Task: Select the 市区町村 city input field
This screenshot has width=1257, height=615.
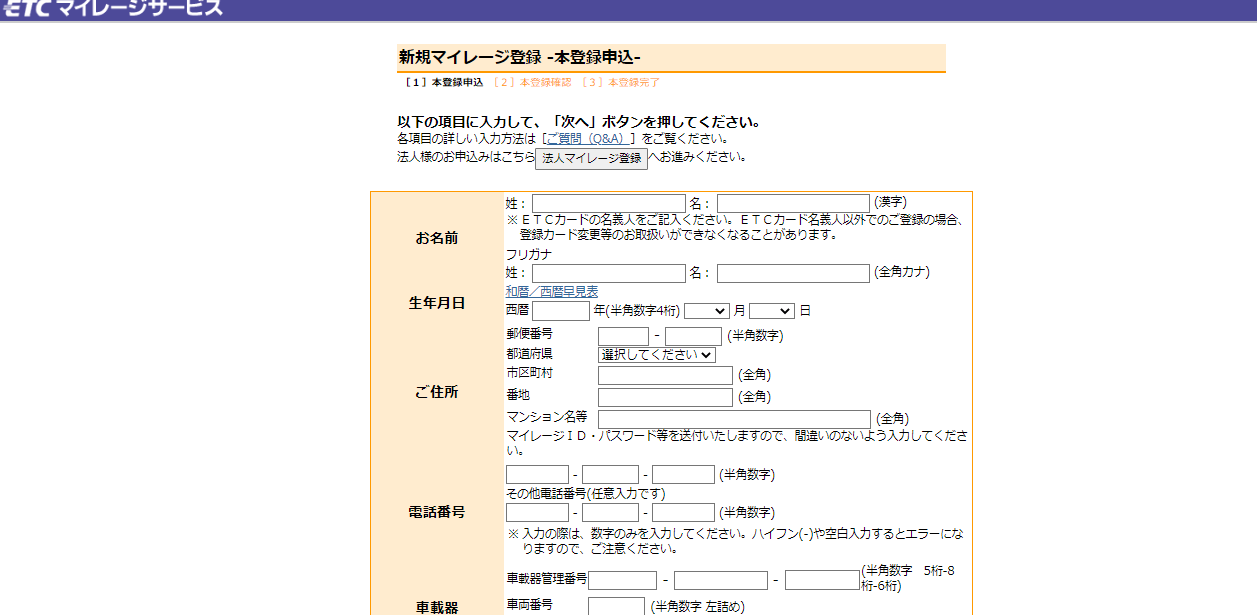Action: click(665, 375)
